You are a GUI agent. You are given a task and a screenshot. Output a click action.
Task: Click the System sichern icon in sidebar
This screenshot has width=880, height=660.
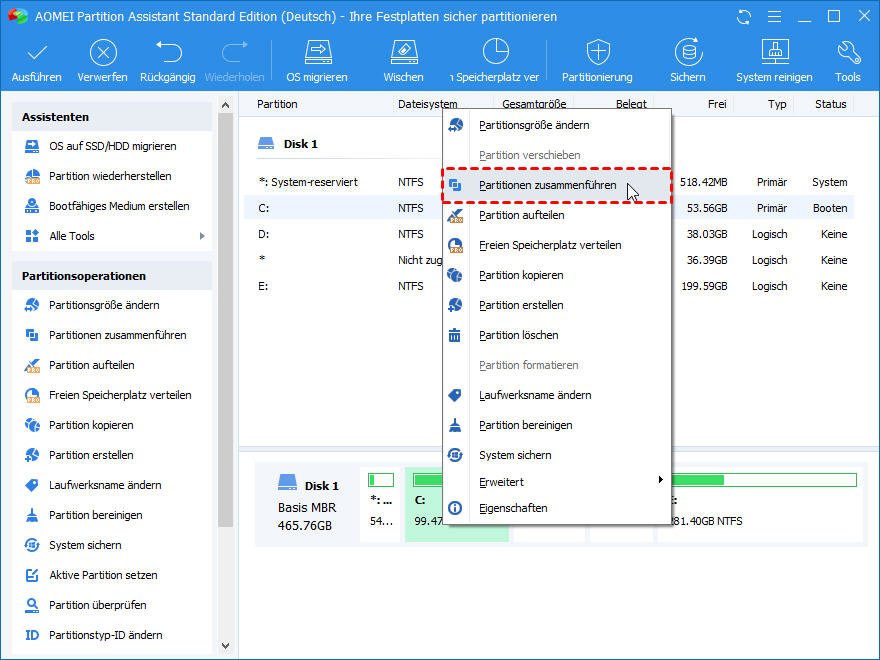pyautogui.click(x=32, y=545)
